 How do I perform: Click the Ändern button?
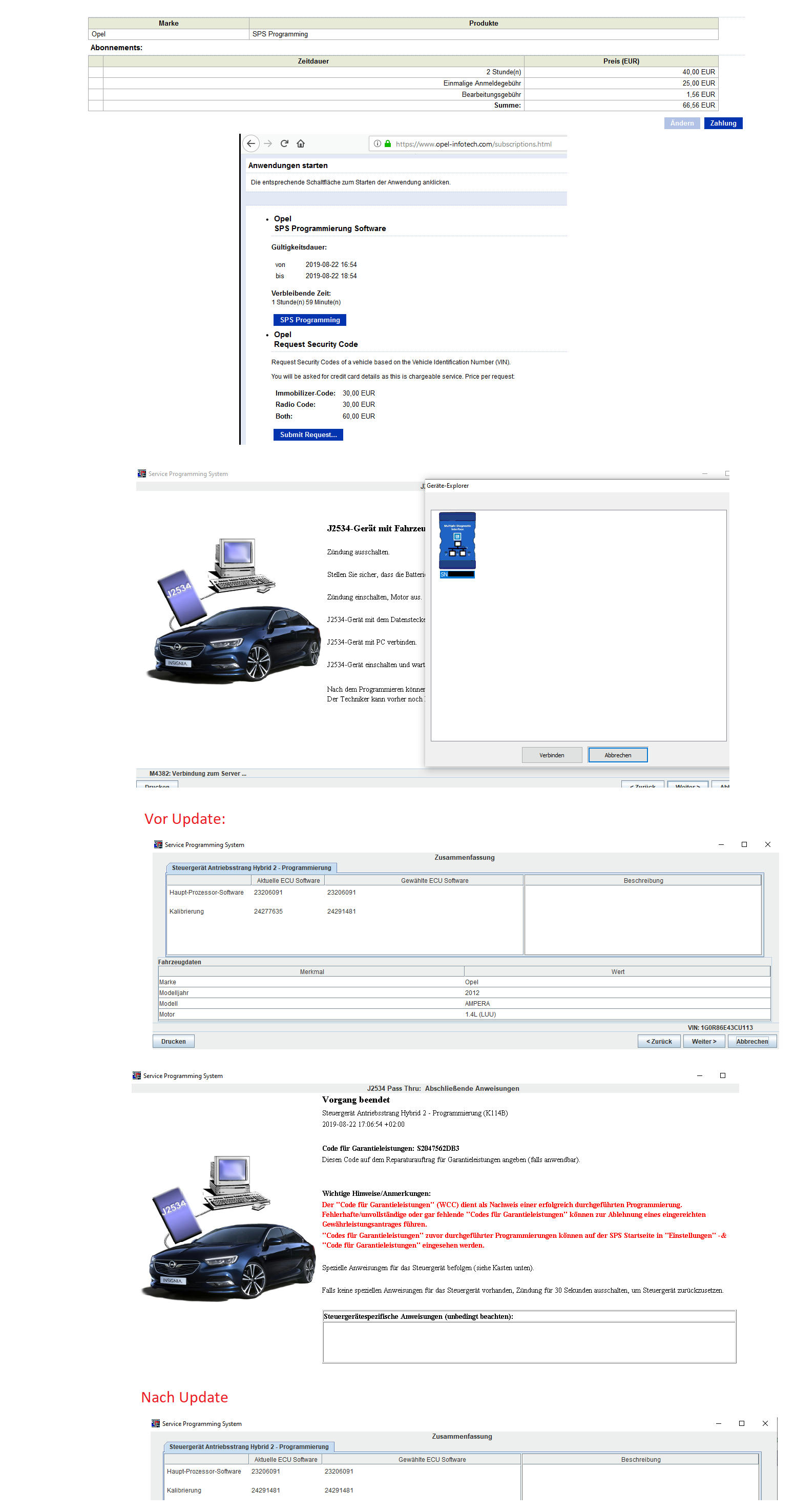pyautogui.click(x=682, y=123)
